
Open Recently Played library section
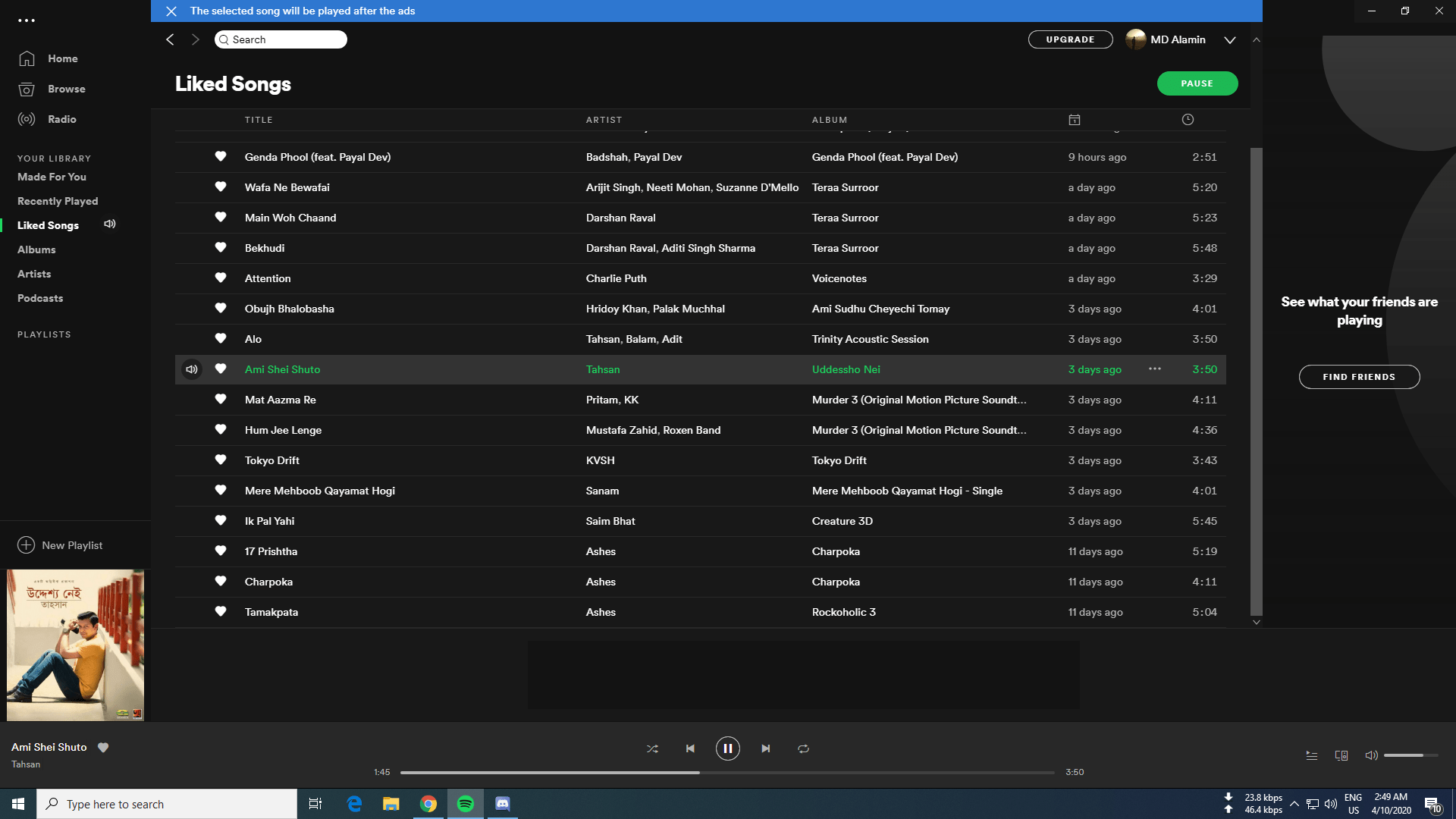point(58,201)
